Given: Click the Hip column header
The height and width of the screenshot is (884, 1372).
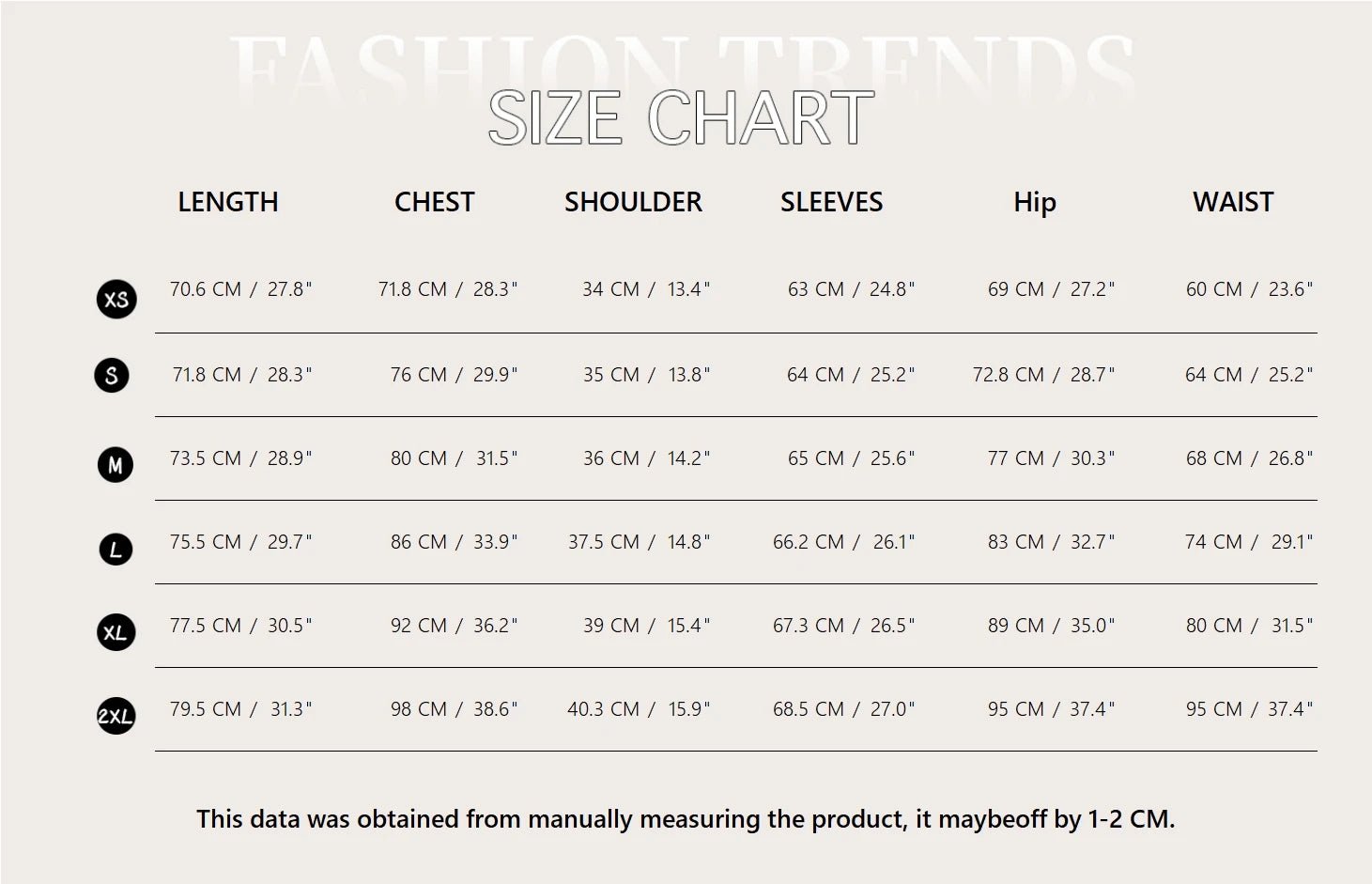Looking at the screenshot, I should 1035,203.
